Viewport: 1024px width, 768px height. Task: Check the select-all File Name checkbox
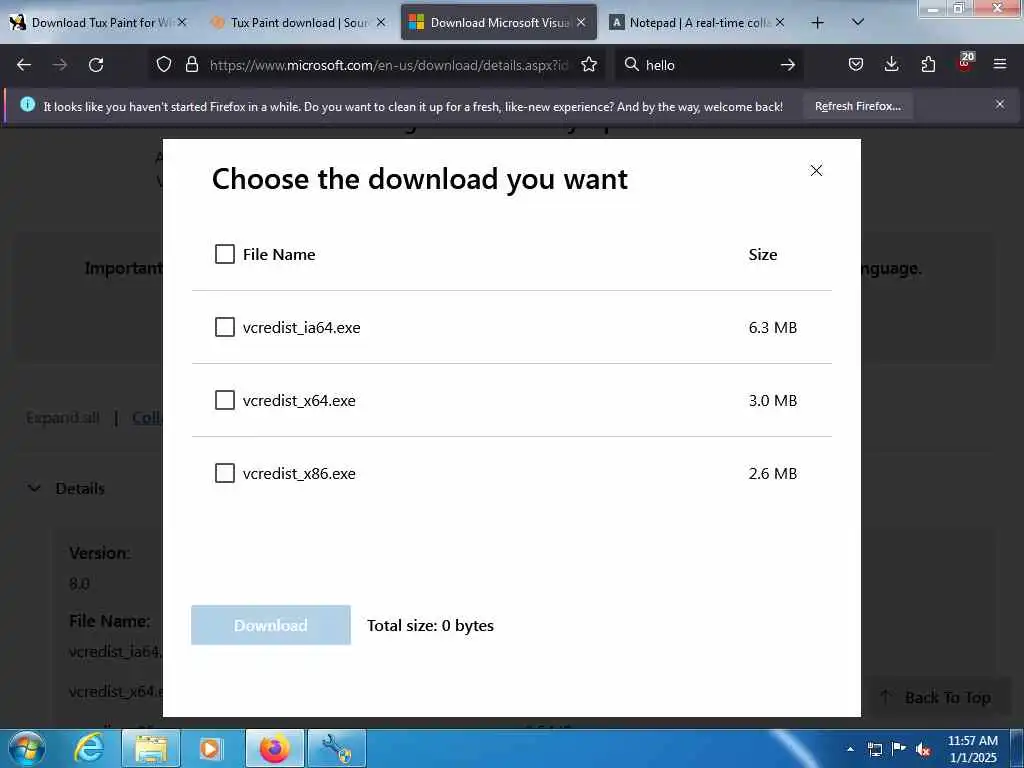225,254
